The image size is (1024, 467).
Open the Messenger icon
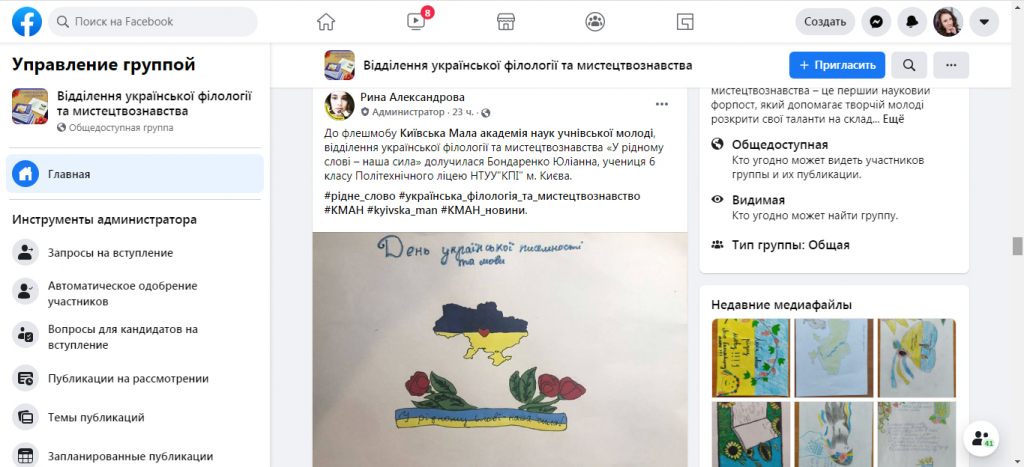876,22
